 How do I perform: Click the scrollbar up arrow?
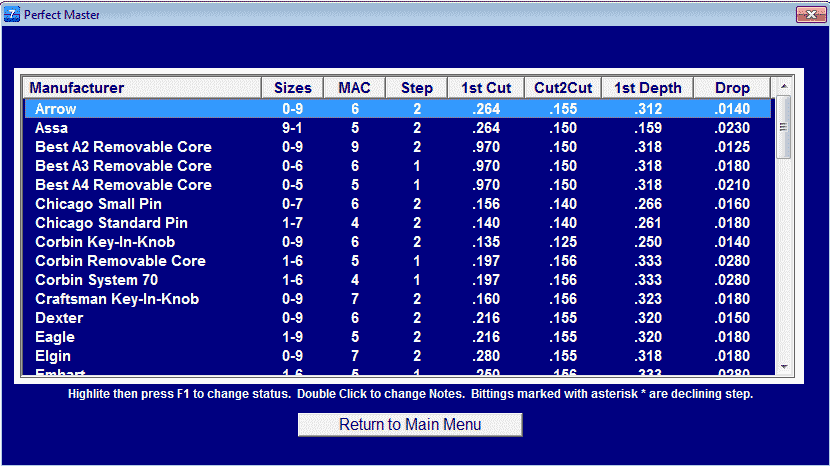click(x=784, y=86)
